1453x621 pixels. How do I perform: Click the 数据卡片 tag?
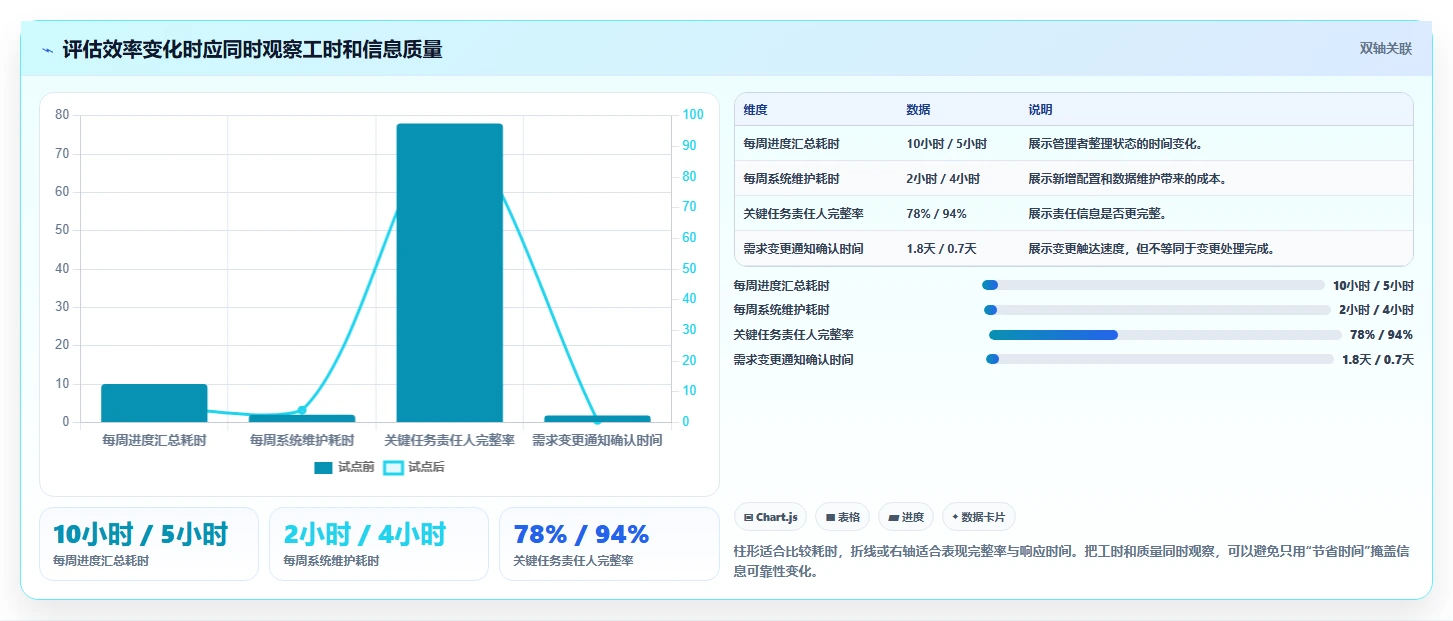click(980, 517)
